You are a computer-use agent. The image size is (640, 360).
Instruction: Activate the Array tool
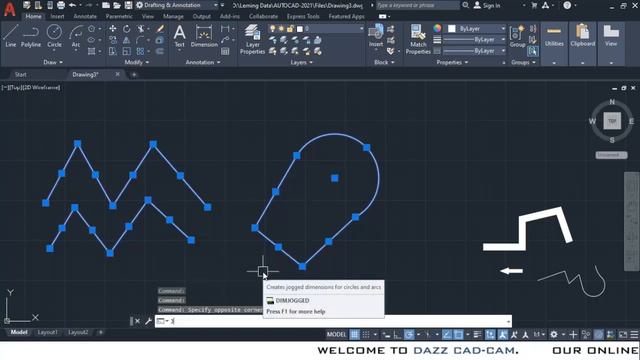(x=140, y=51)
